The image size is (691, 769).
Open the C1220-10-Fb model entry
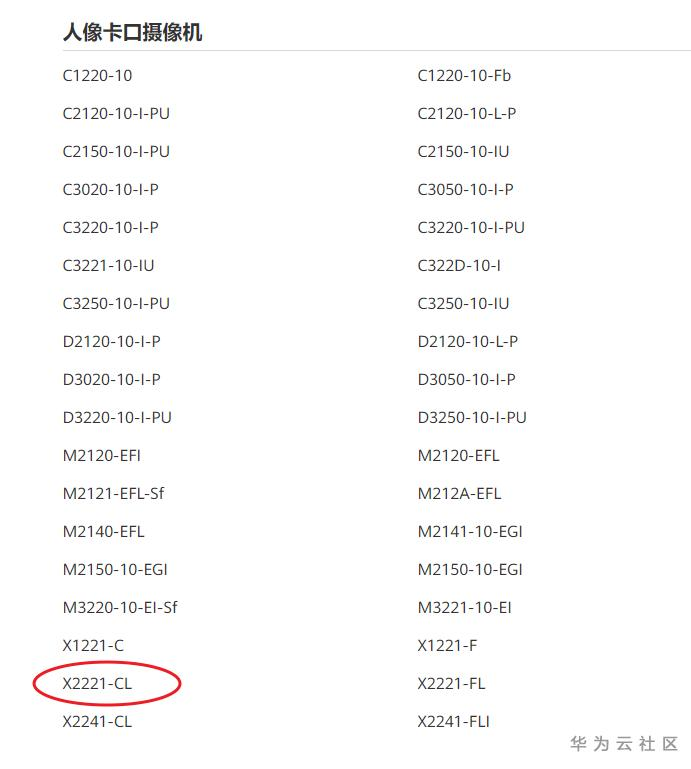(x=464, y=76)
